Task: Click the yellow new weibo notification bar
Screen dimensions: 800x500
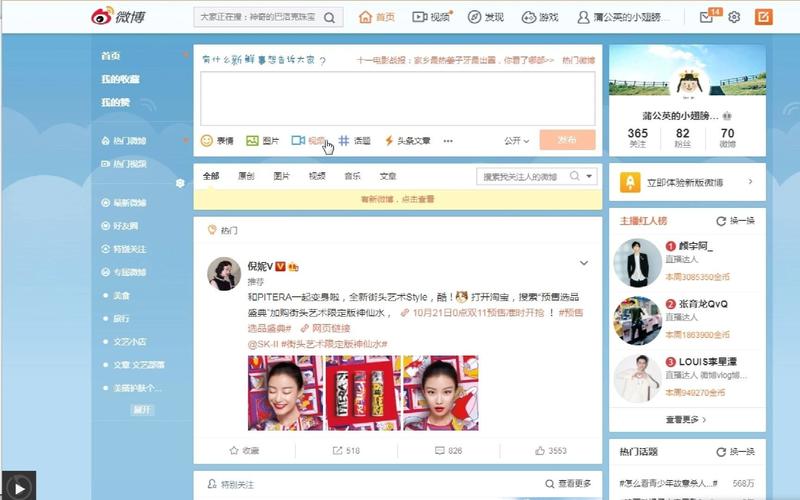Action: point(397,199)
